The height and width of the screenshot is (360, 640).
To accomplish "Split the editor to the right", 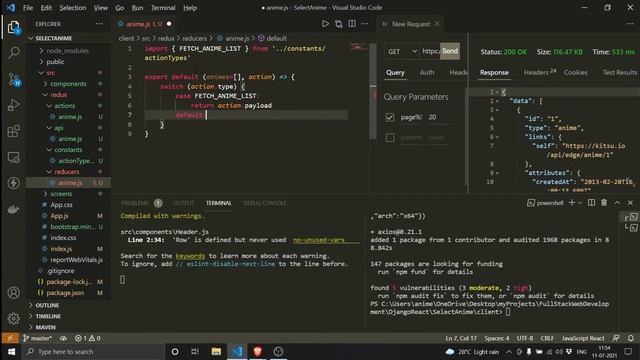I will 352,24.
